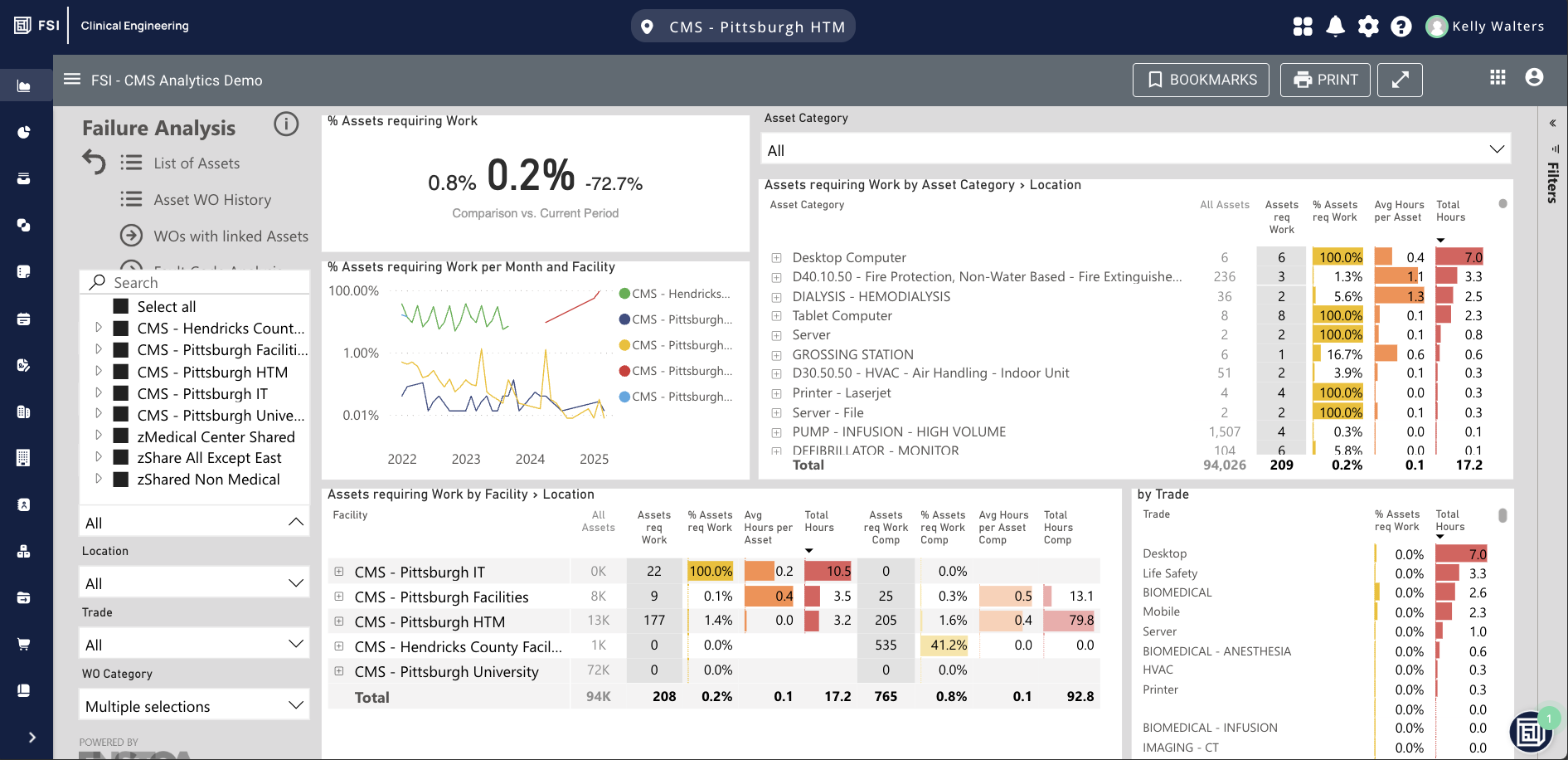
Task: Open the WO Category Multiple selections dropdown
Action: (194, 706)
